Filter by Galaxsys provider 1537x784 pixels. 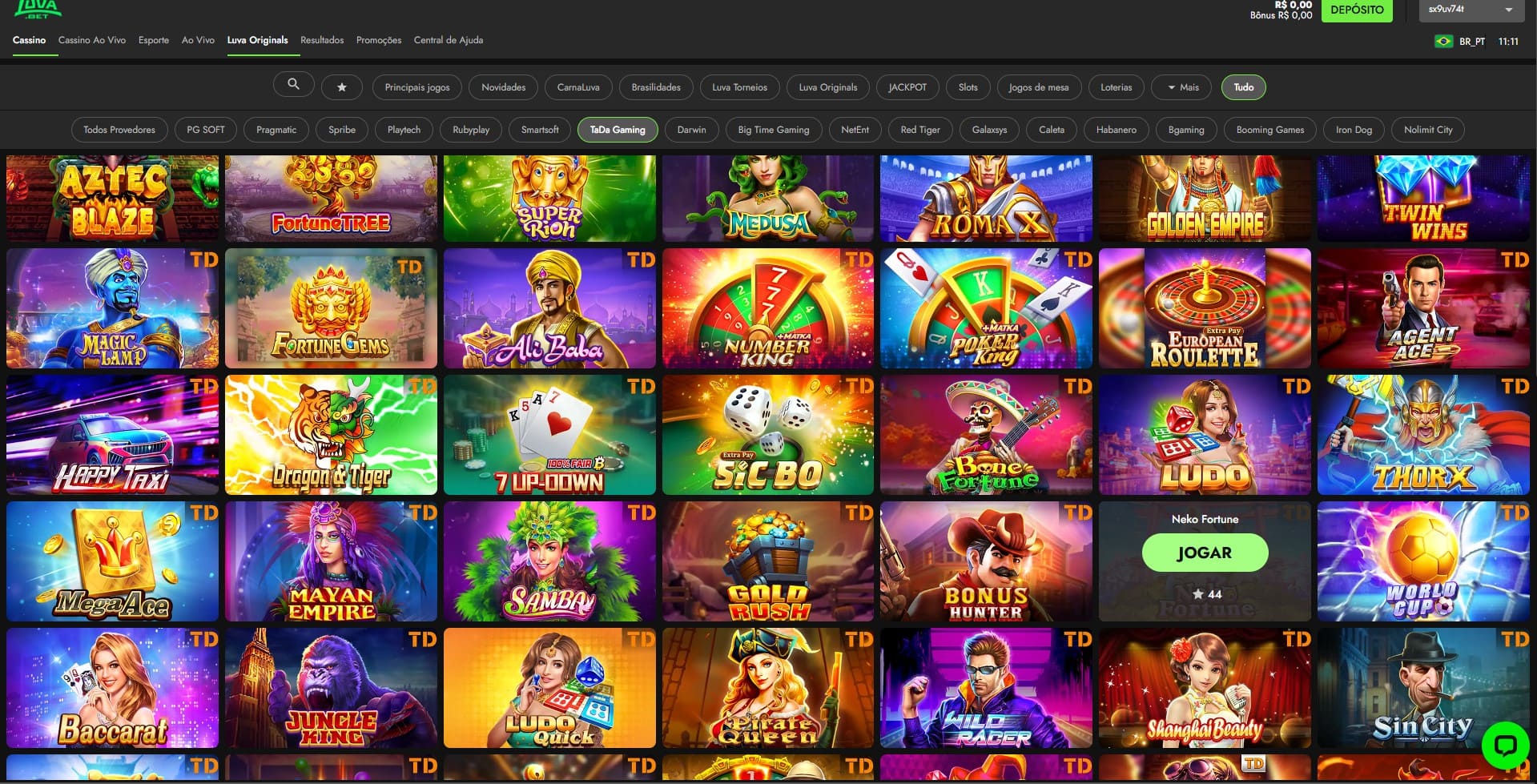point(989,130)
